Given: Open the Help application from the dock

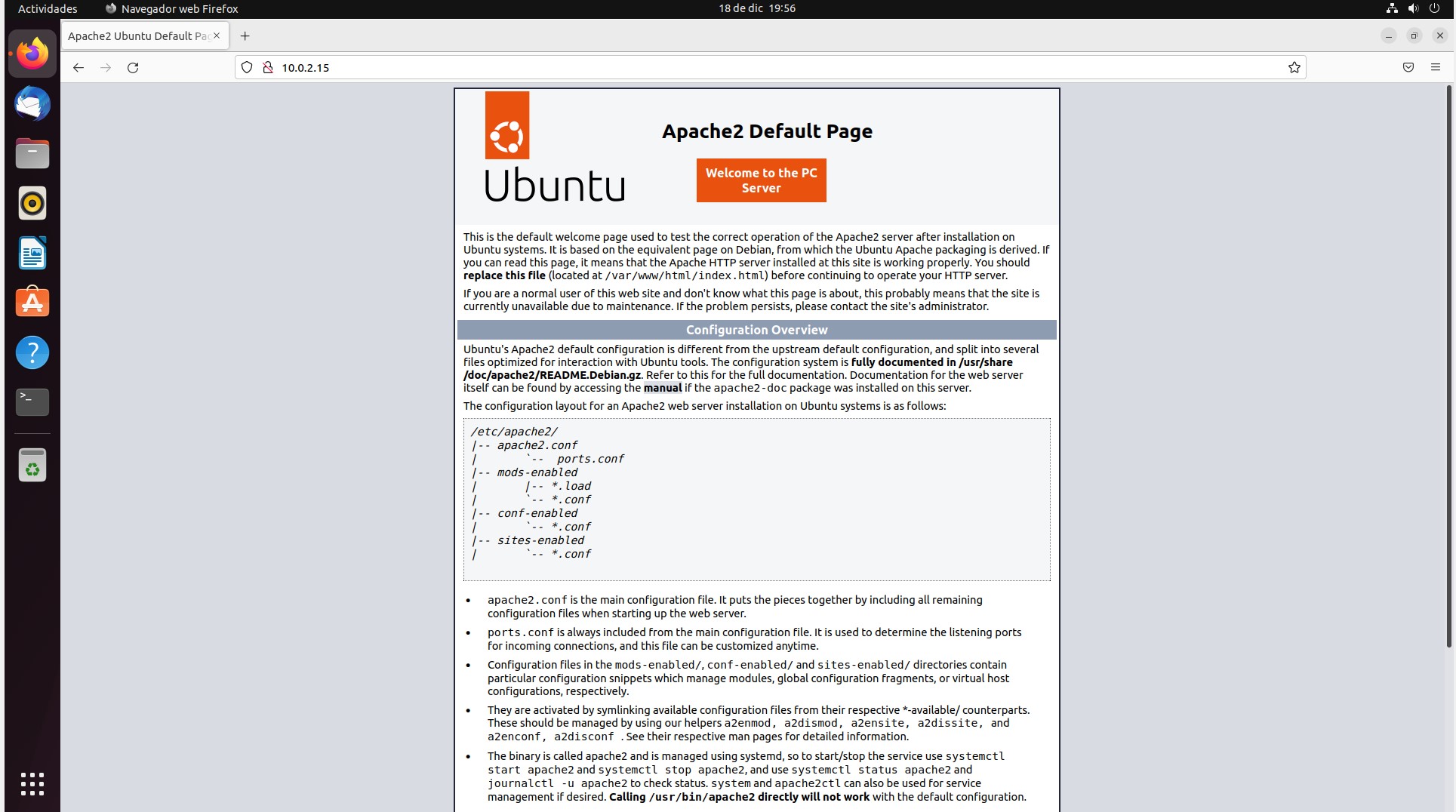Looking at the screenshot, I should [32, 352].
